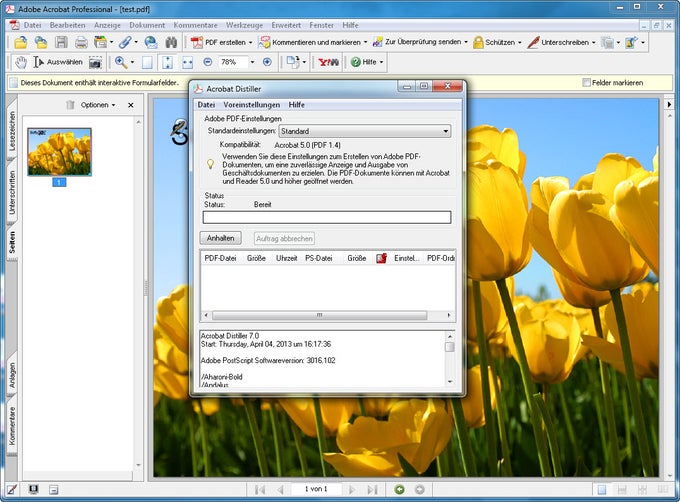Click the Yahoo search toolbar icon
This screenshot has height=502, width=680.
point(328,62)
